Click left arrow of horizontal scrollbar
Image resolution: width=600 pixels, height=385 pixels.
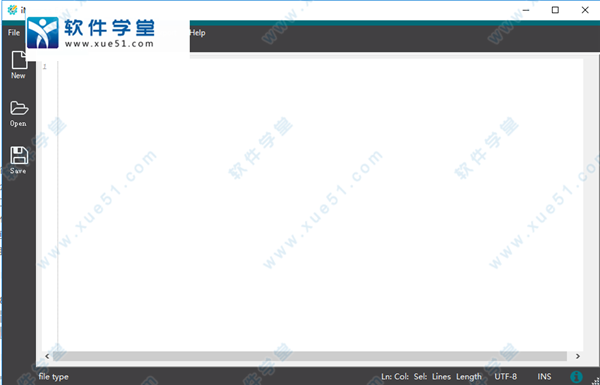click(x=47, y=356)
